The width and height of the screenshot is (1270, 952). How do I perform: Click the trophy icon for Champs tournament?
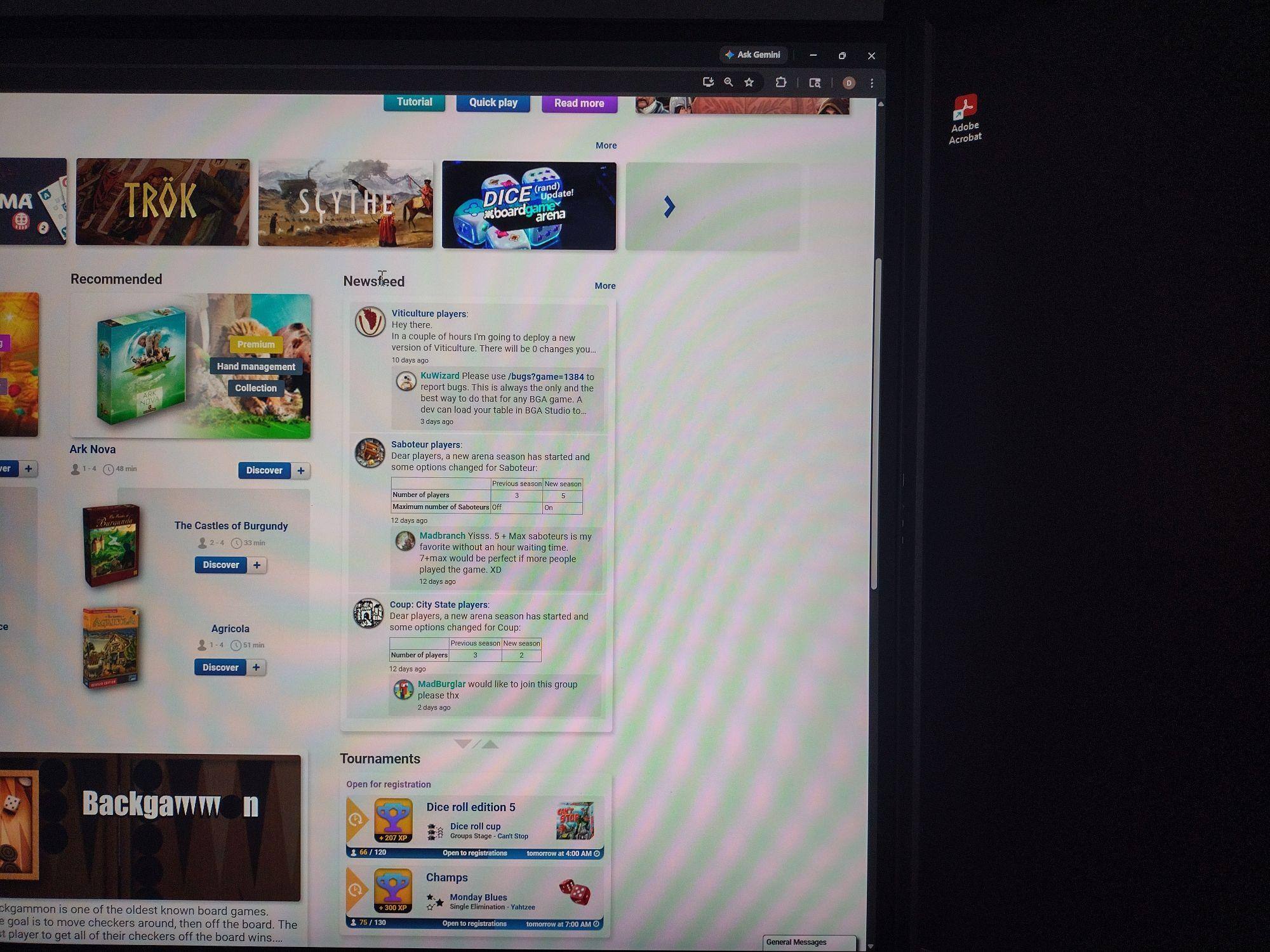coord(392,890)
